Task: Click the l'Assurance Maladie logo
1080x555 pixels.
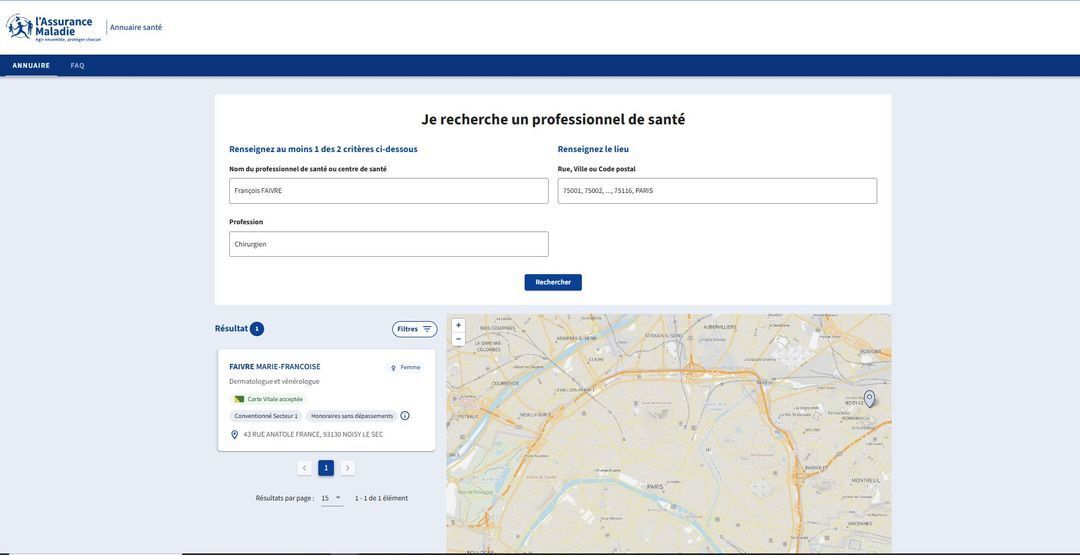Action: coord(53,27)
